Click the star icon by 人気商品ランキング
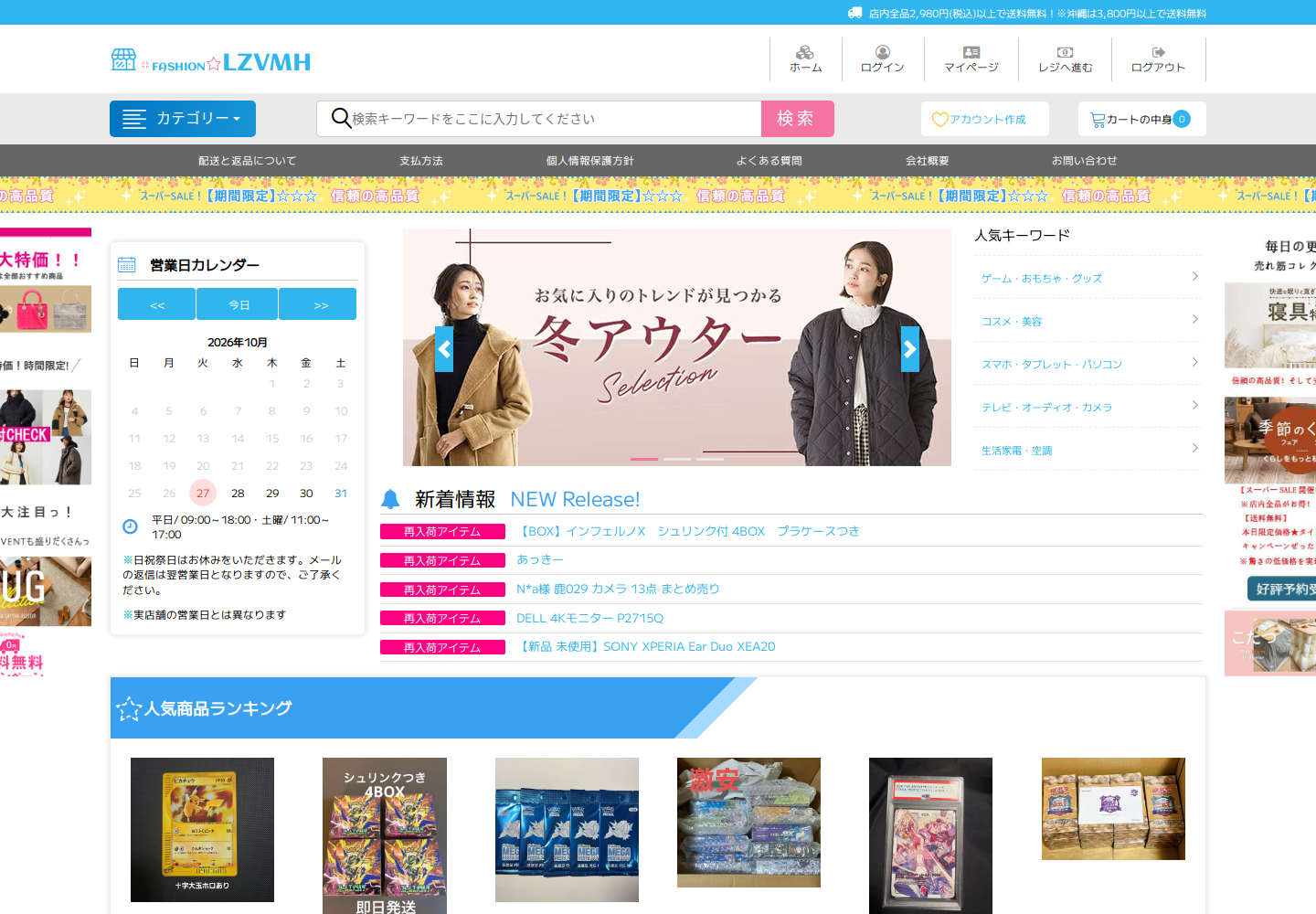1316x914 pixels. tap(129, 708)
